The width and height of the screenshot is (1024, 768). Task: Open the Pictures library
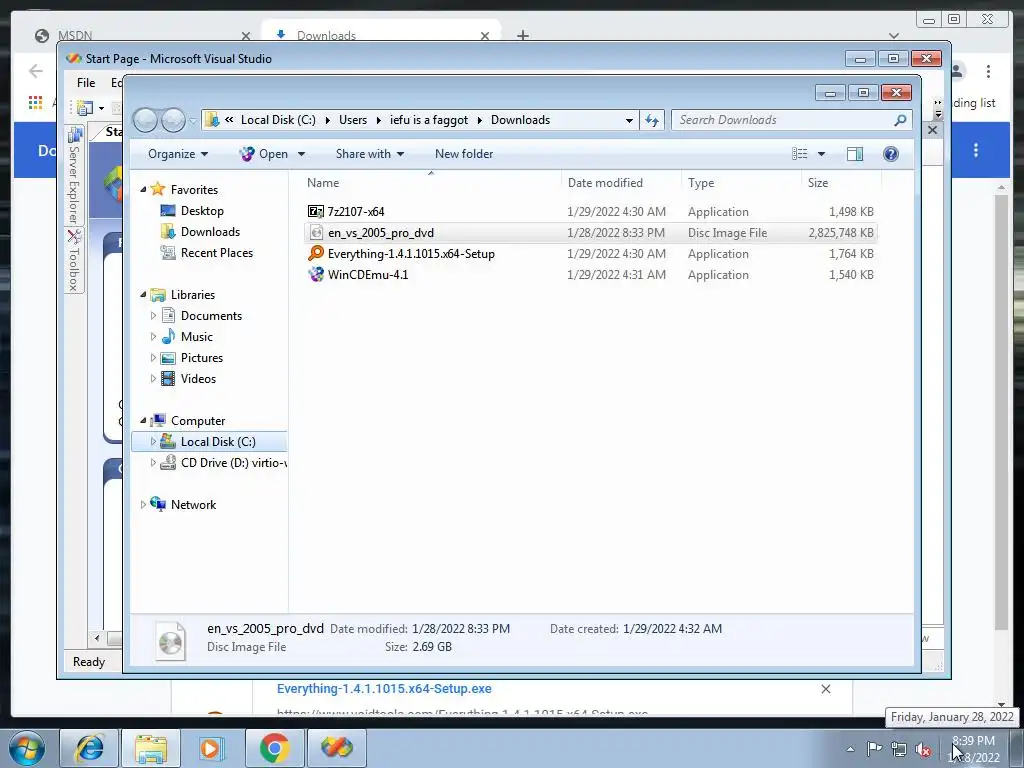click(202, 358)
